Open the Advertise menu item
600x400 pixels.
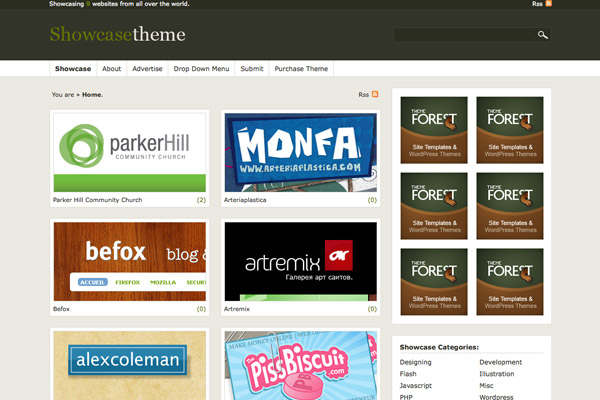(x=147, y=69)
